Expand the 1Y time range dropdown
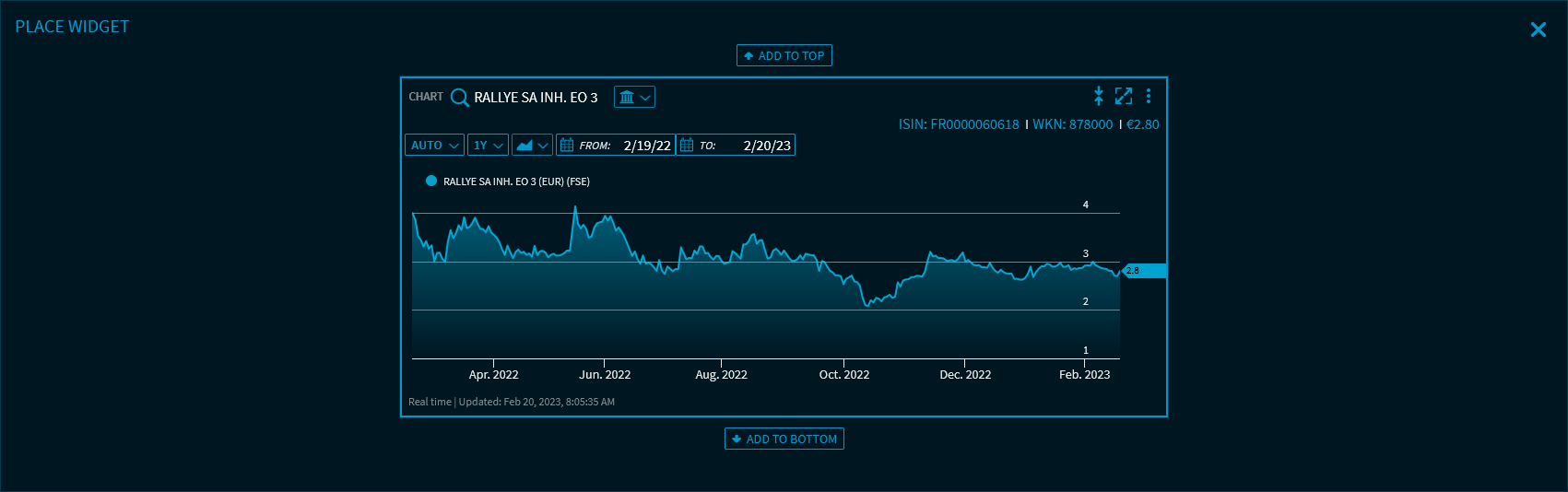 [488, 146]
